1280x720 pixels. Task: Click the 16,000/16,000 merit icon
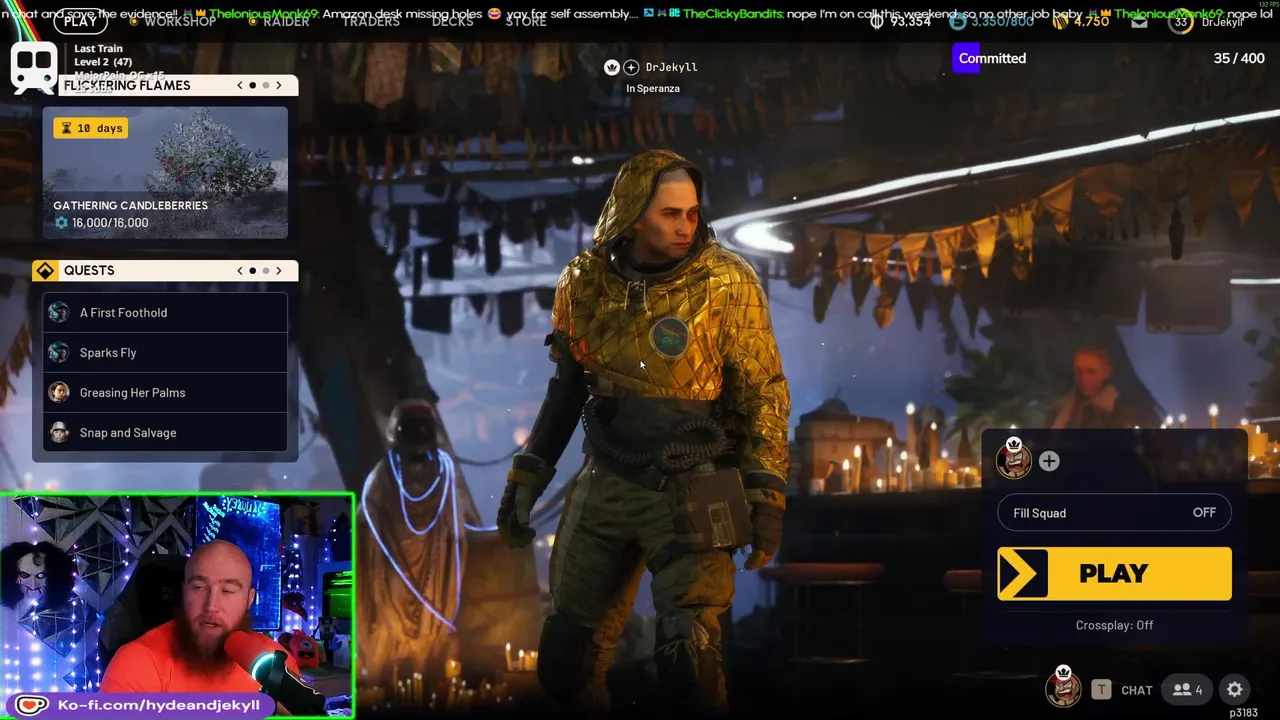tap(62, 222)
